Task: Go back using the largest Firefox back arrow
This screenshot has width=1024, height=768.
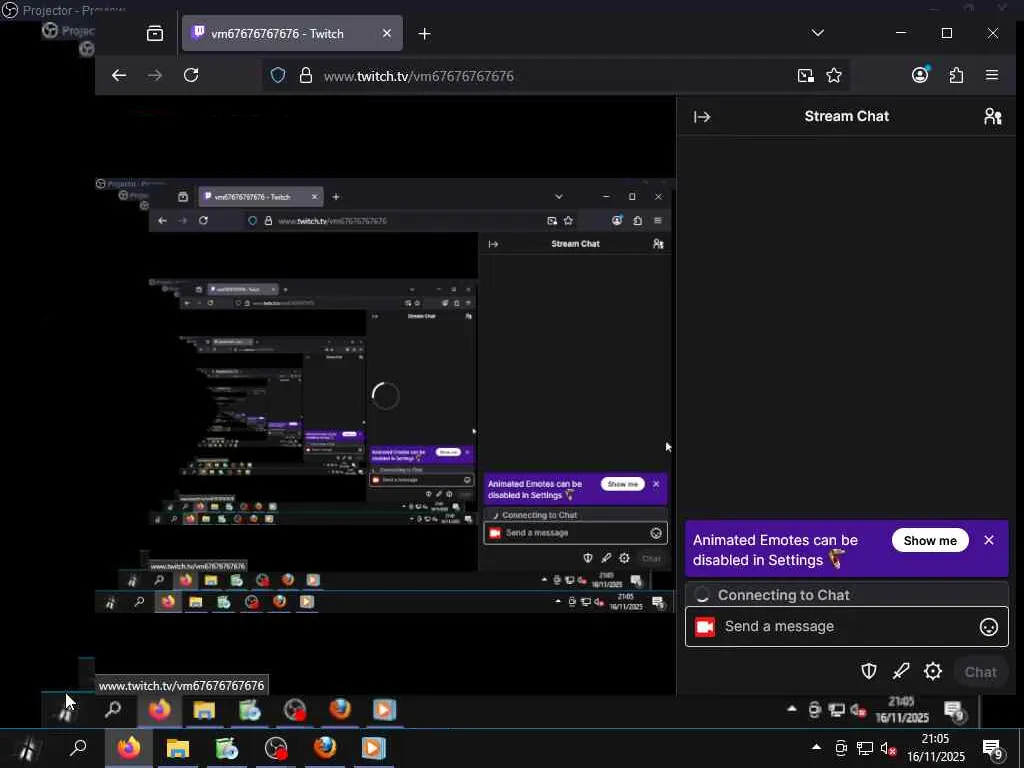Action: [x=119, y=75]
